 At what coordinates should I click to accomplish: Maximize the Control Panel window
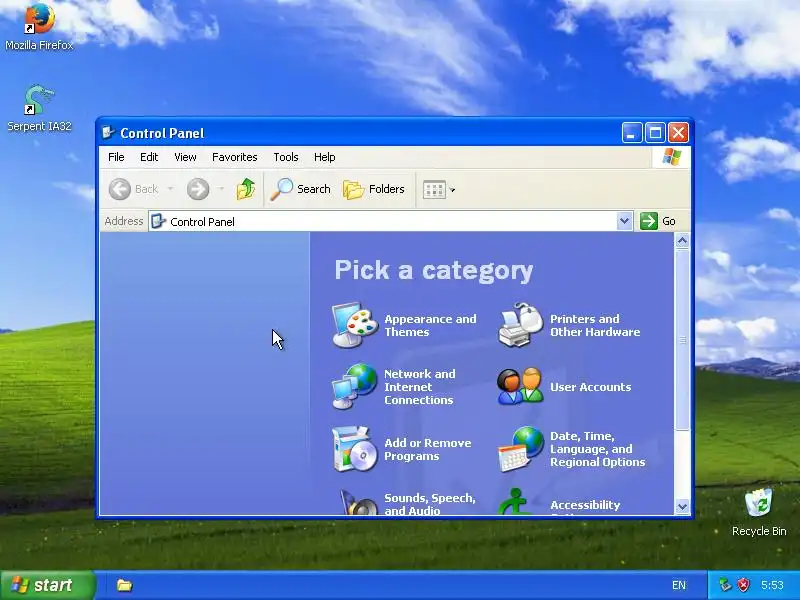point(655,133)
